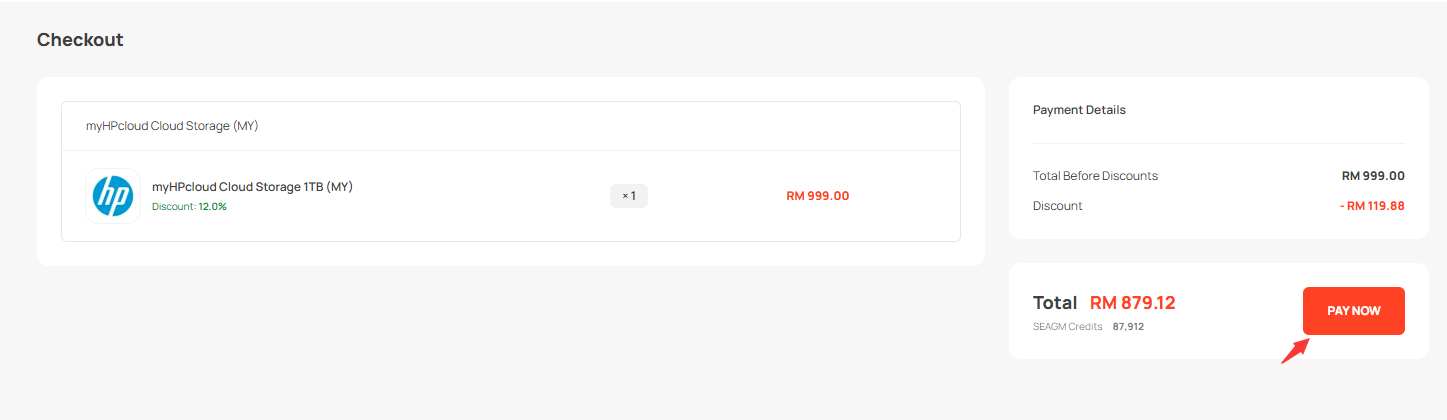Click the RM 879.12 total amount
Image resolution: width=1447 pixels, height=420 pixels.
[x=1132, y=303]
